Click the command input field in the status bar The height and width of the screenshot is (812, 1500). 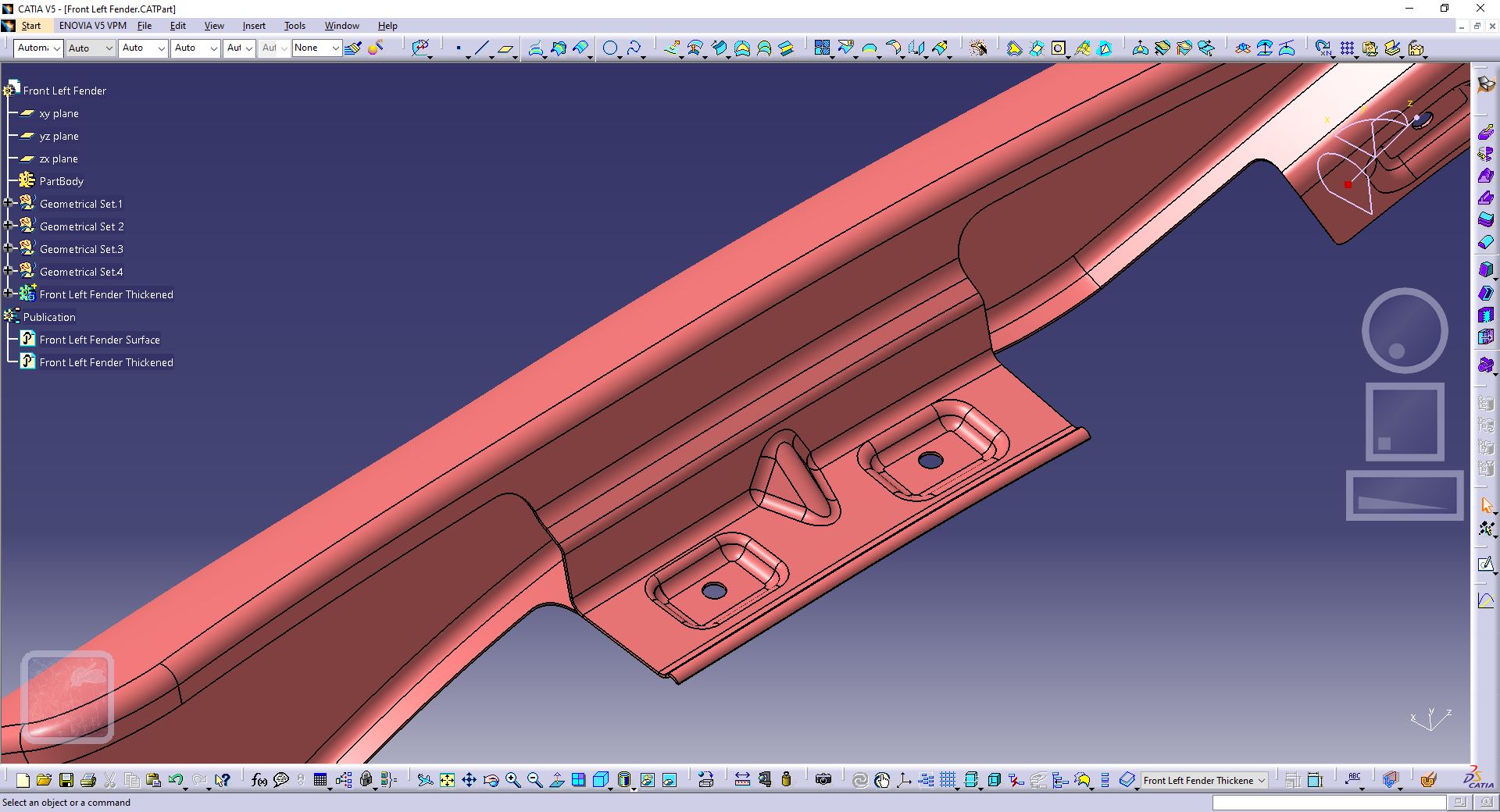coord(1329,803)
